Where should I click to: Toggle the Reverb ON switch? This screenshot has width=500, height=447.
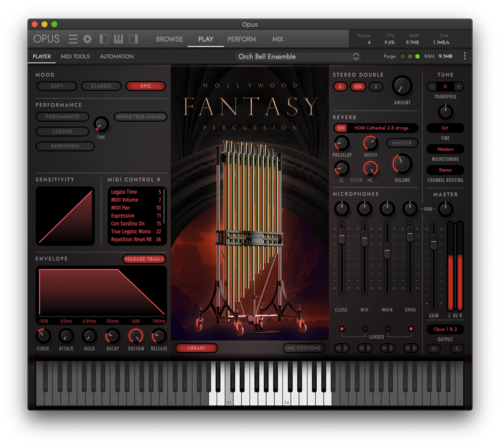341,128
